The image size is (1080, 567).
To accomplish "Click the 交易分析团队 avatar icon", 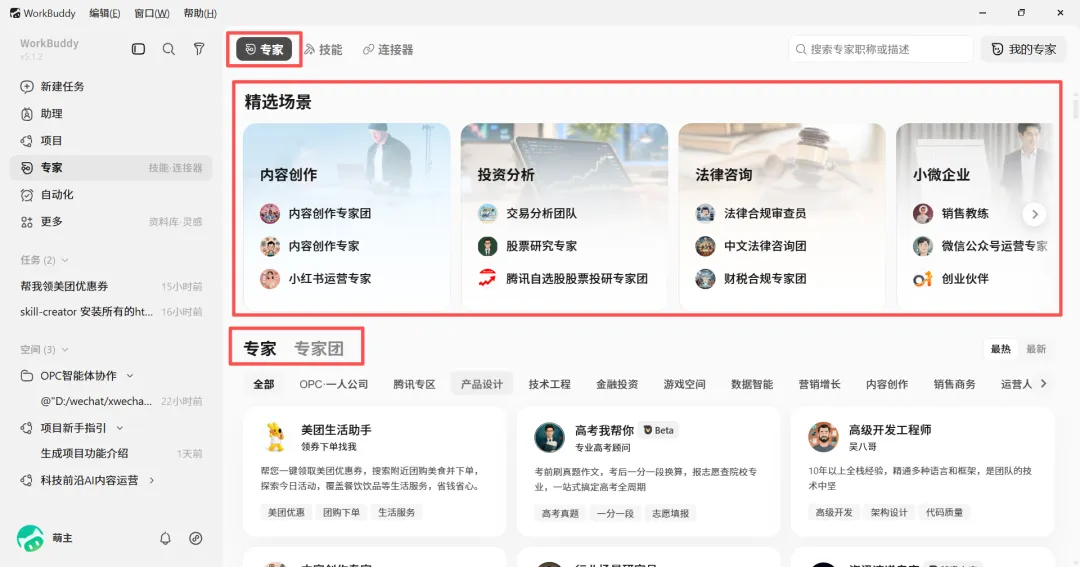I will (488, 214).
